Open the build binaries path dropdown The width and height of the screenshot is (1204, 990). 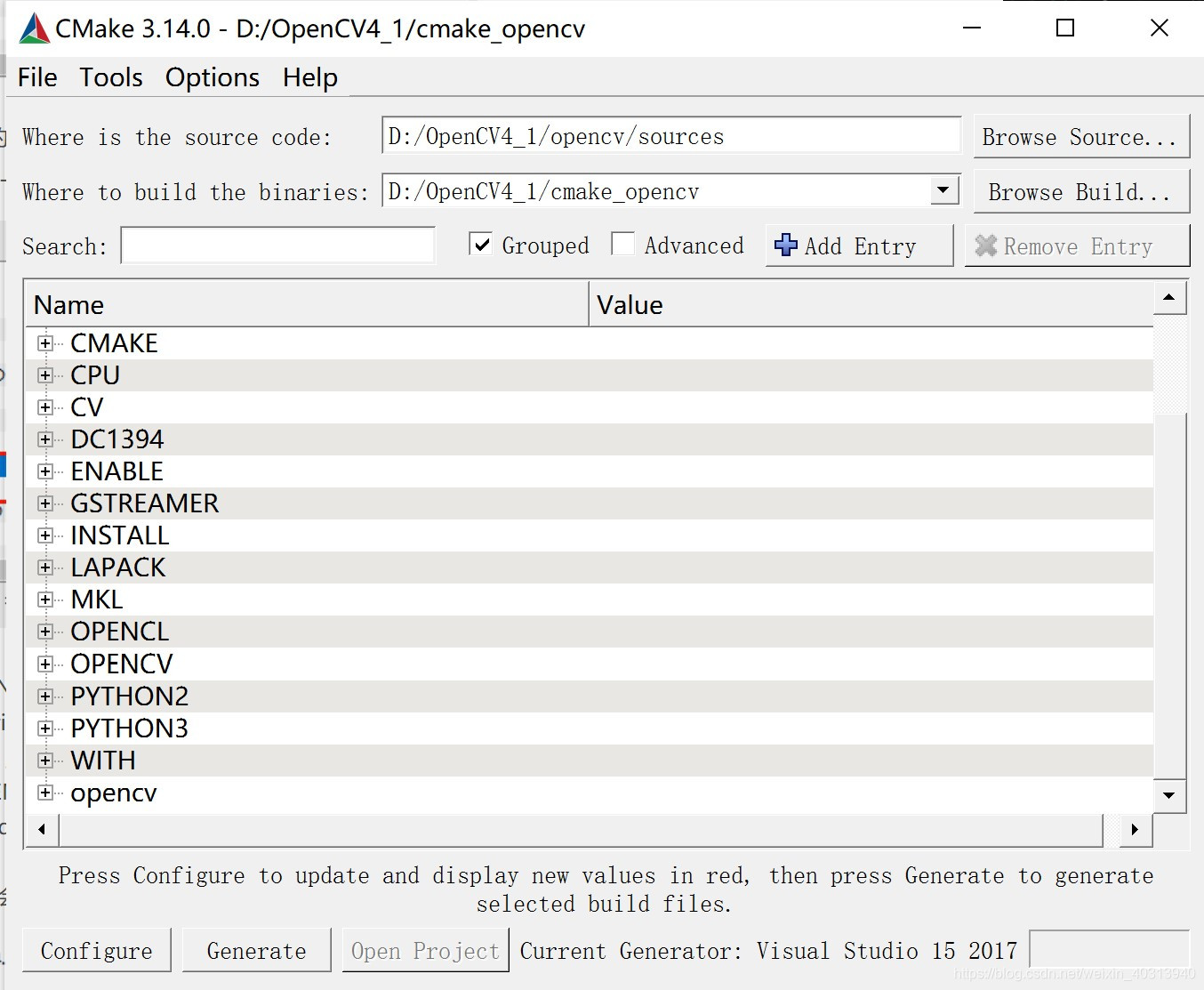943,190
